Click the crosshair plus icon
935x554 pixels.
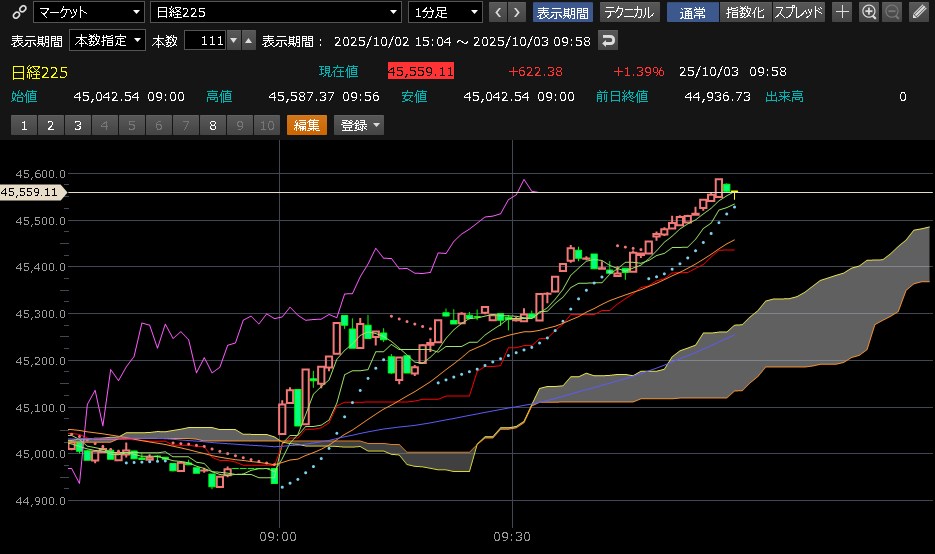coord(842,12)
